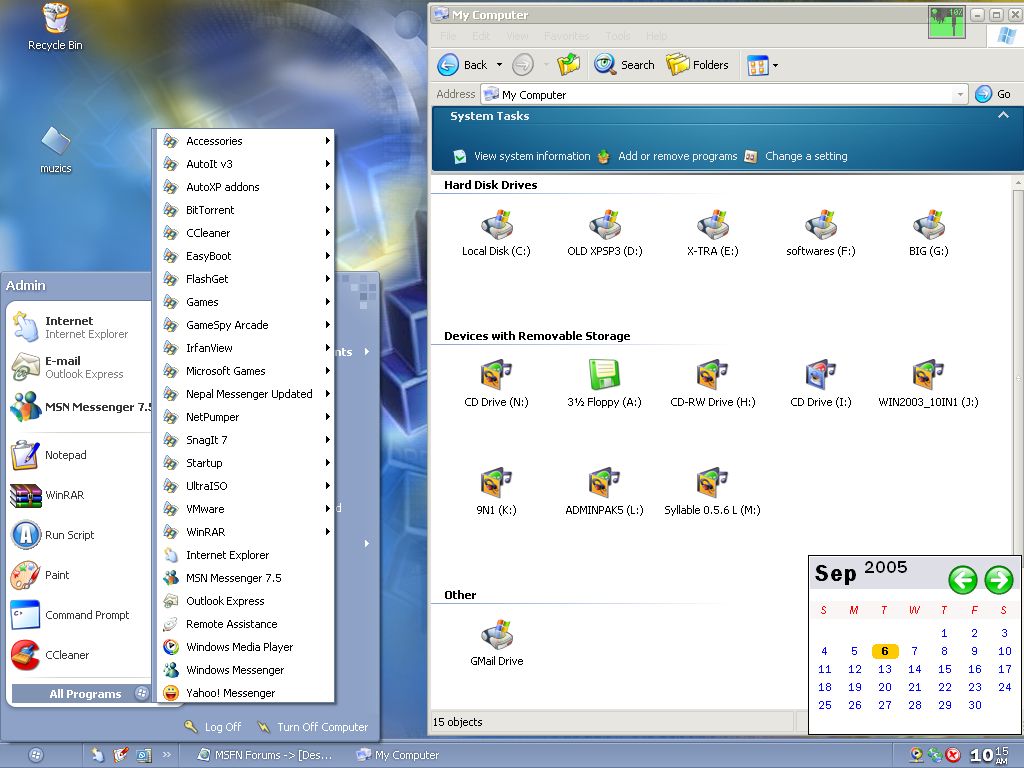Click Log Off in Start menu

point(213,727)
